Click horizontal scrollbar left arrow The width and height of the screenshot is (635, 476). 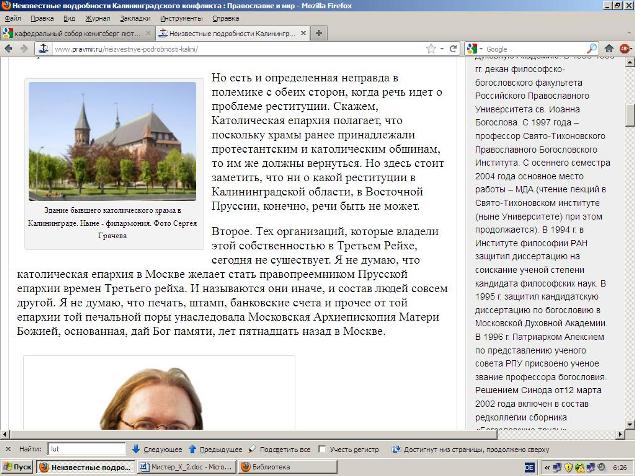tap(4, 435)
